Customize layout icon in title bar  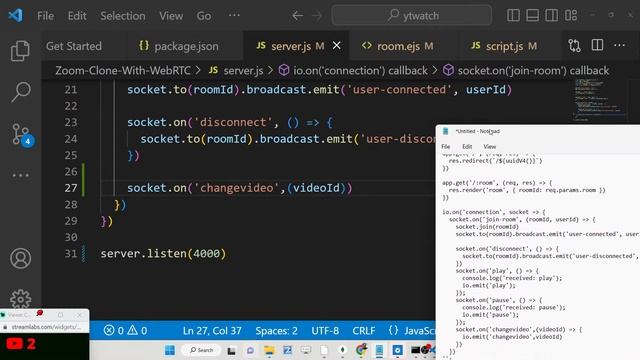(x=571, y=16)
